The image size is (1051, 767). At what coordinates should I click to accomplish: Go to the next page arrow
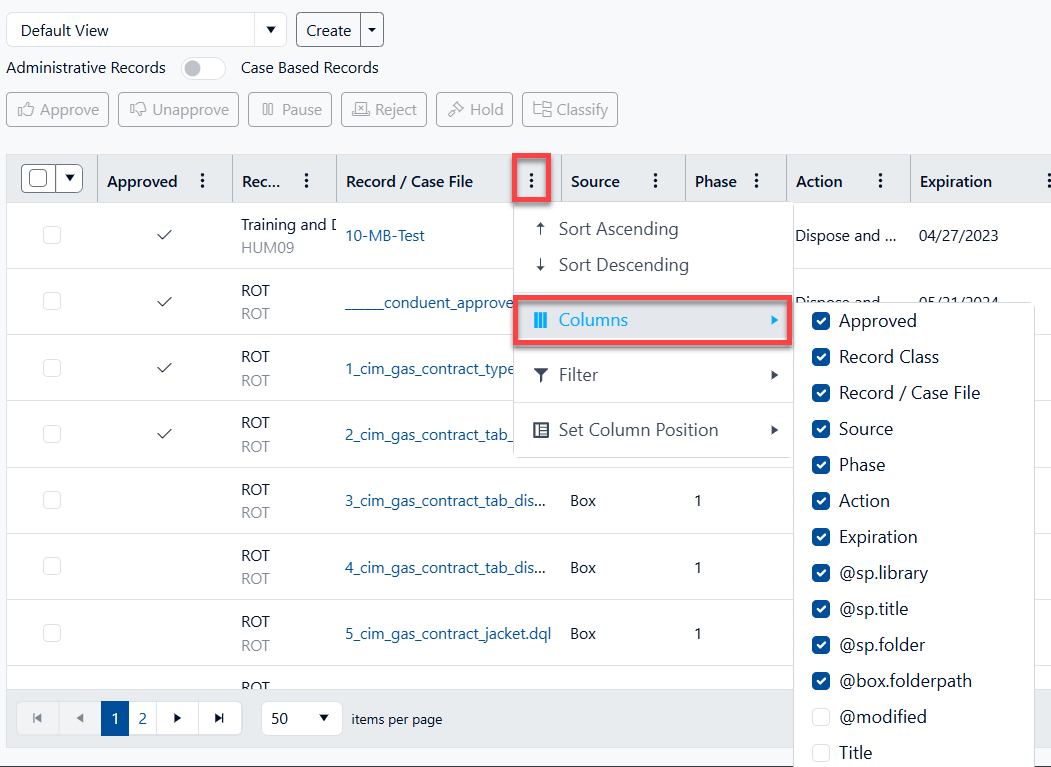tap(177, 718)
